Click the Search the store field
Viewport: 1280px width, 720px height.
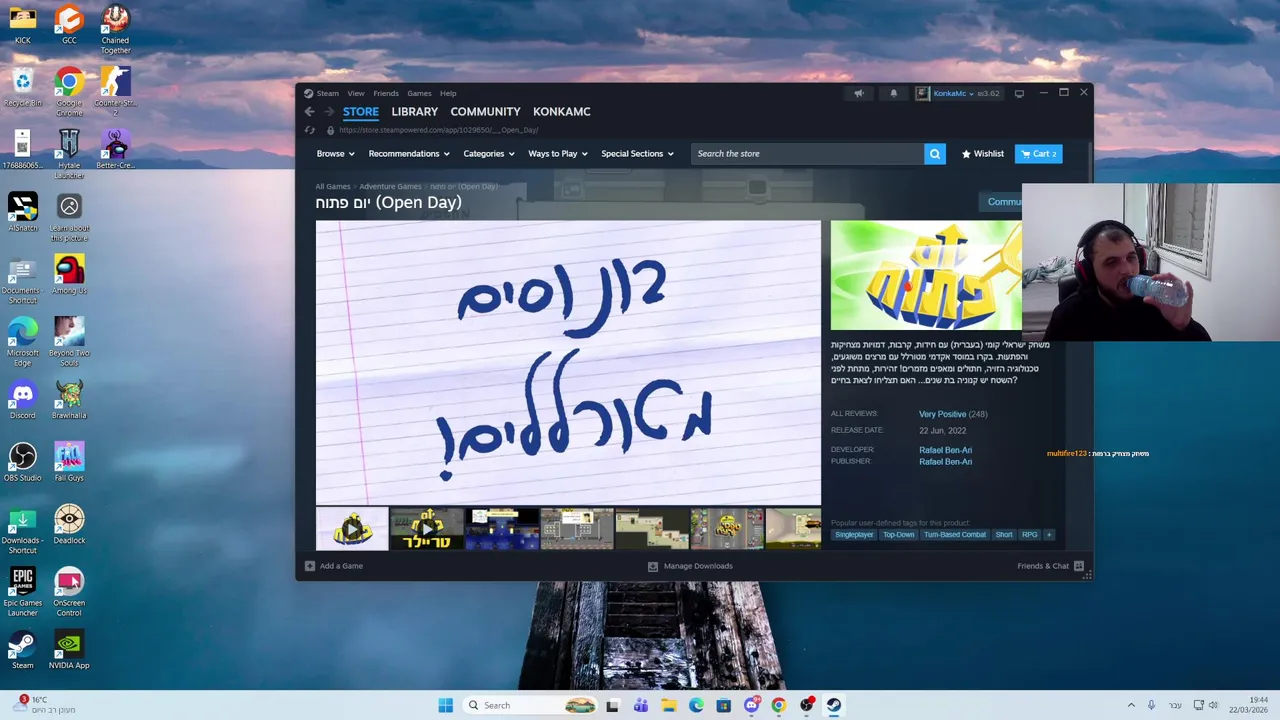[808, 154]
